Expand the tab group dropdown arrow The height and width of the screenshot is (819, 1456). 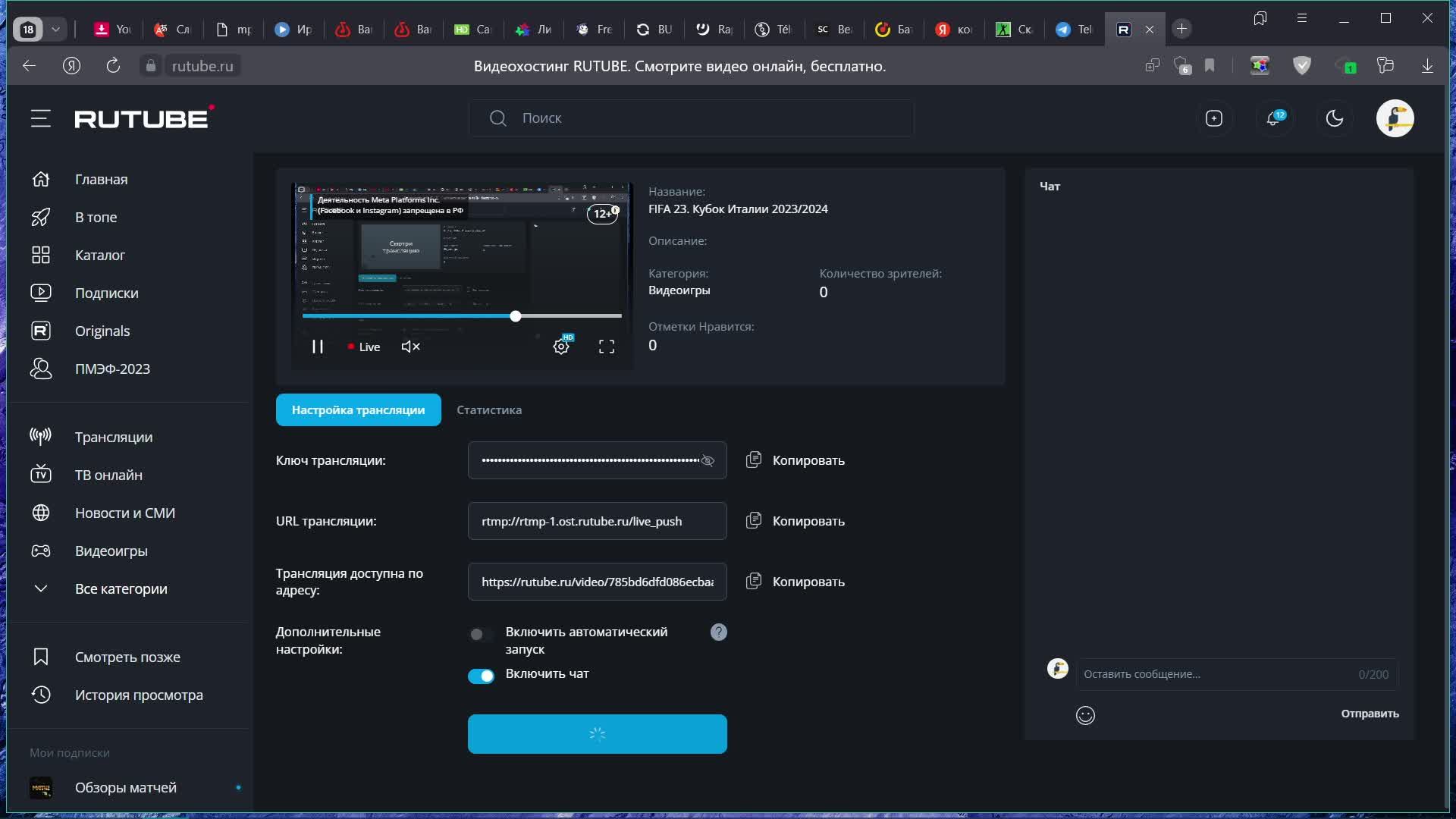[55, 30]
